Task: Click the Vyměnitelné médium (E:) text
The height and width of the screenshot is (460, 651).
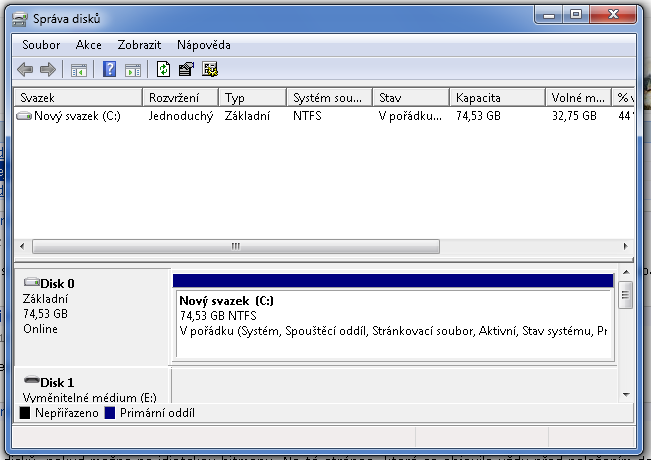Action: (90, 397)
